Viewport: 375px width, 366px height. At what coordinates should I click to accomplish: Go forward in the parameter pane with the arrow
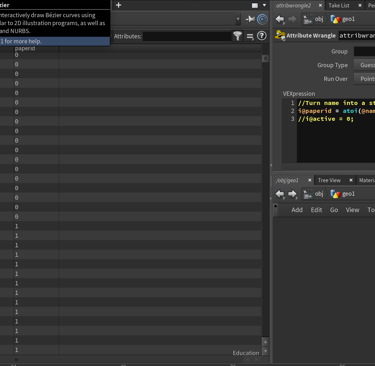pyautogui.click(x=292, y=19)
